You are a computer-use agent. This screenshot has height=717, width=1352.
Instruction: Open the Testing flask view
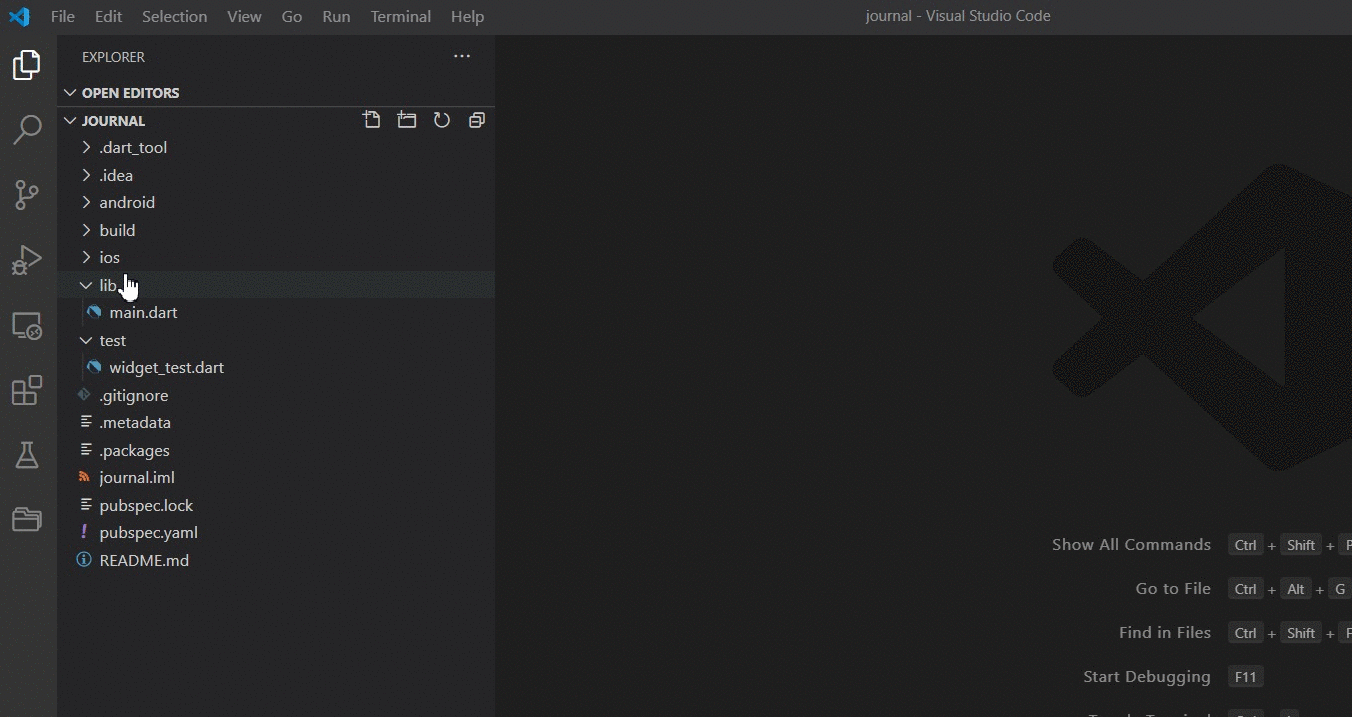coord(27,455)
